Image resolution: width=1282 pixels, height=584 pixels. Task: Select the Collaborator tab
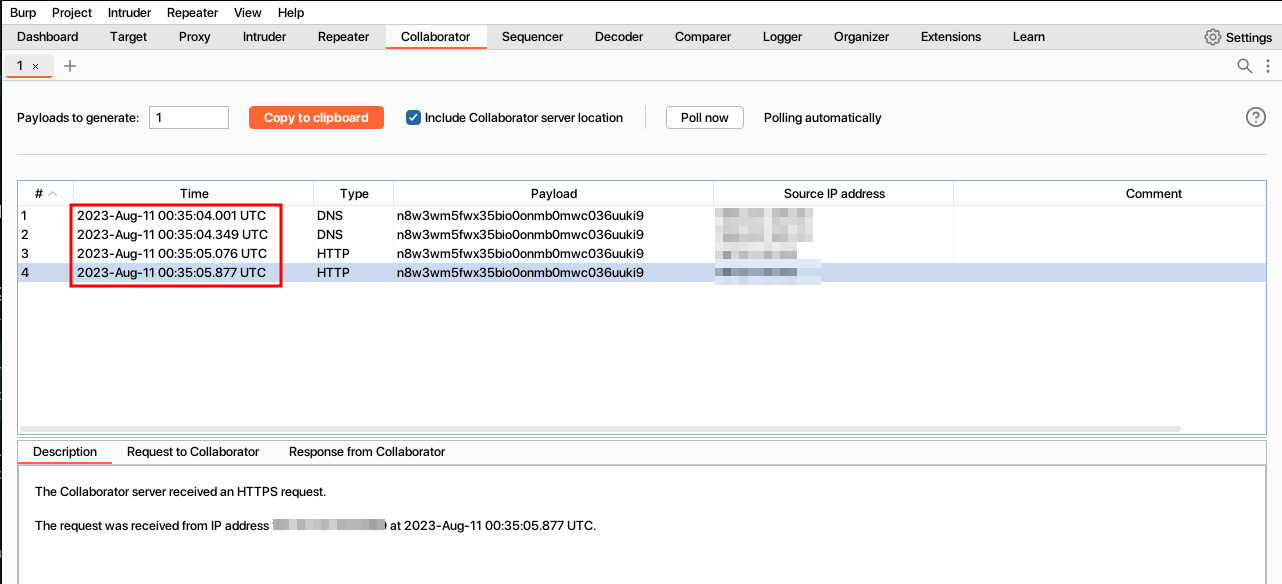coord(435,37)
